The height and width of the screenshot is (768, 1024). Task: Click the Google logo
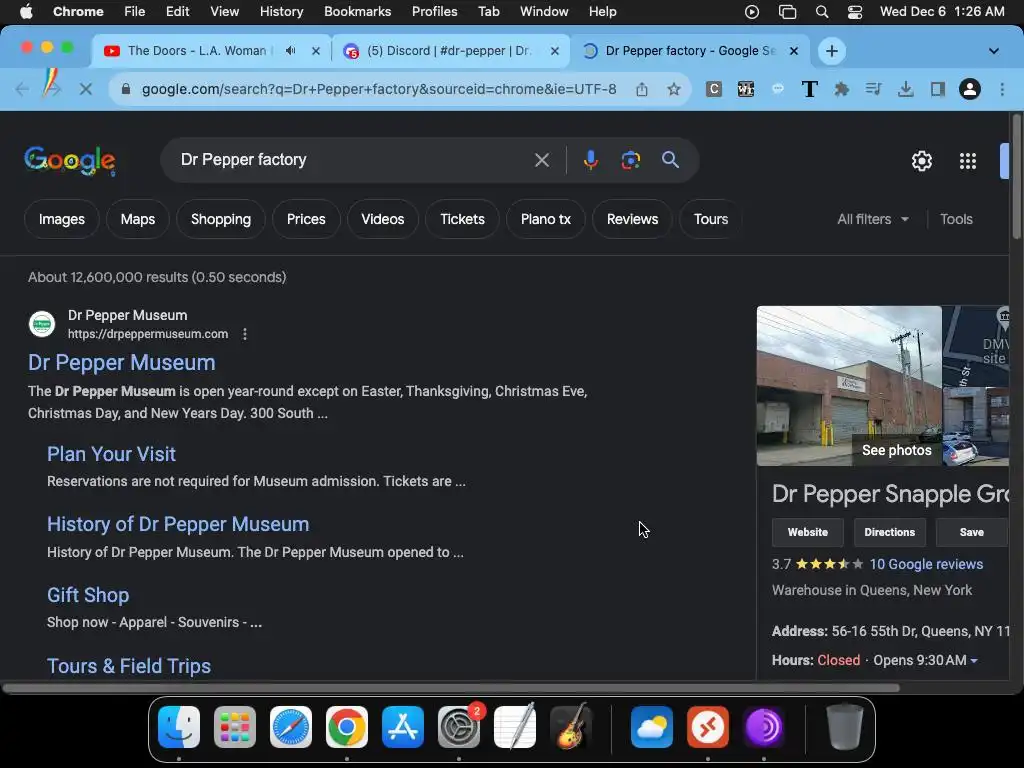tap(70, 161)
